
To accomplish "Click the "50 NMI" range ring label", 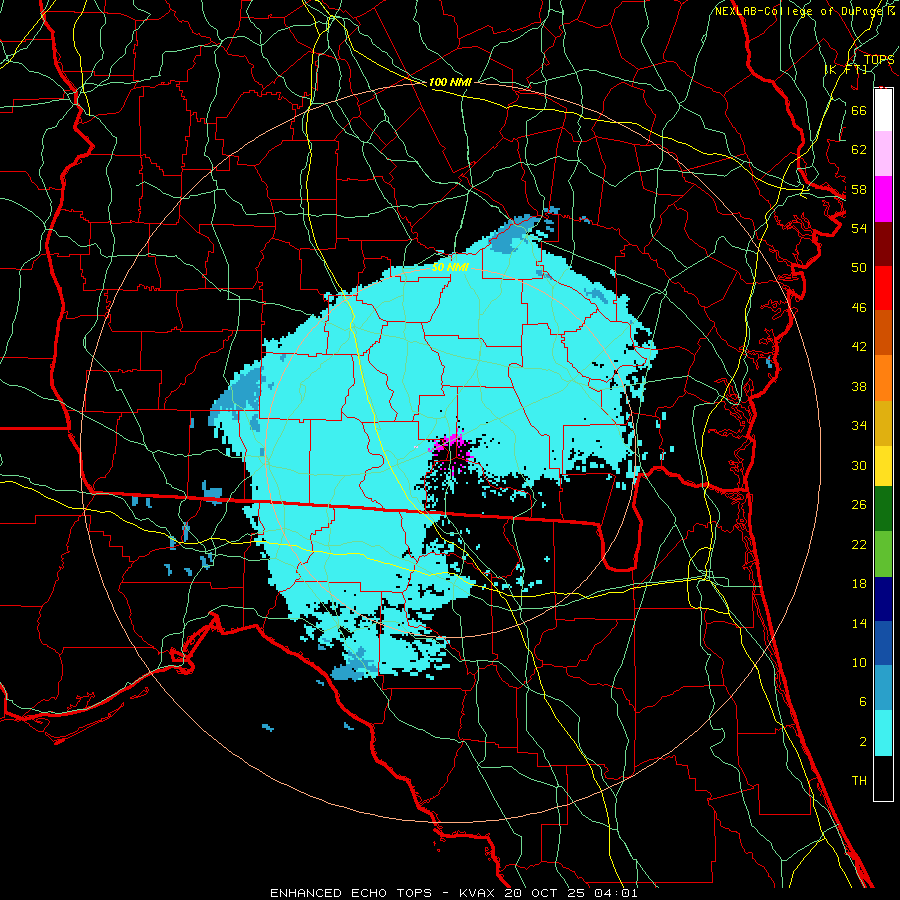I will (450, 267).
